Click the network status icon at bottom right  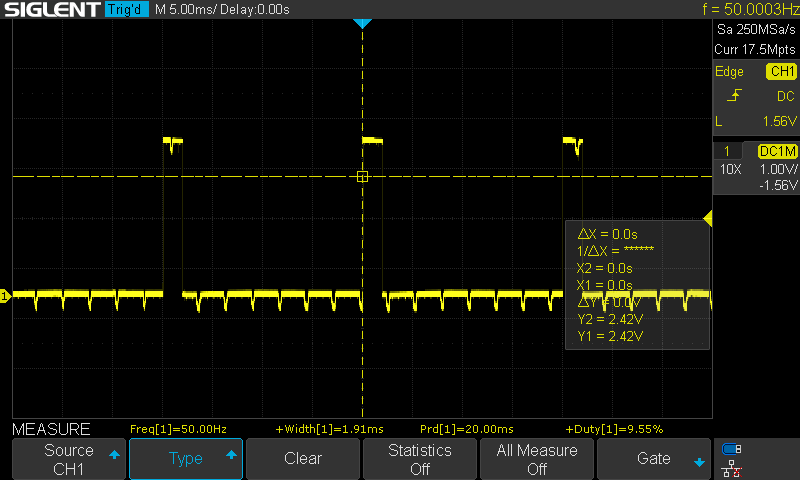click(732, 467)
